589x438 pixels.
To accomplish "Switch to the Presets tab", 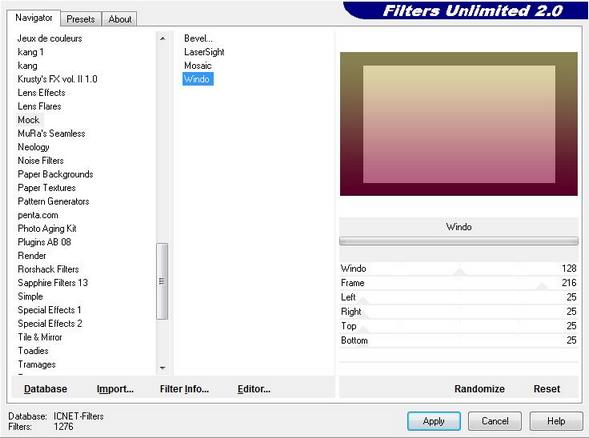I will point(80,19).
